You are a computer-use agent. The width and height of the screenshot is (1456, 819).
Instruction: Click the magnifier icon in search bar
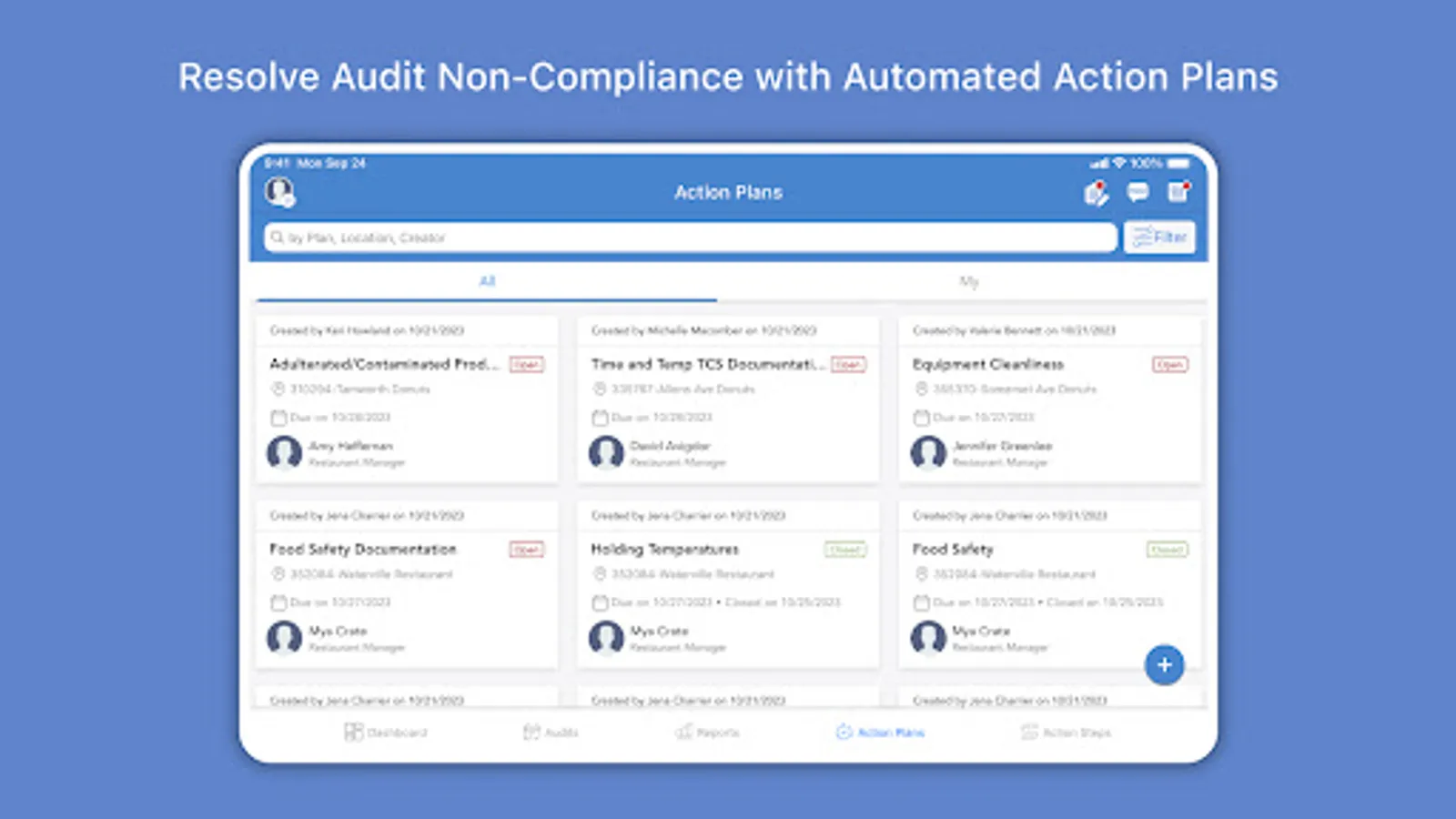(x=277, y=238)
